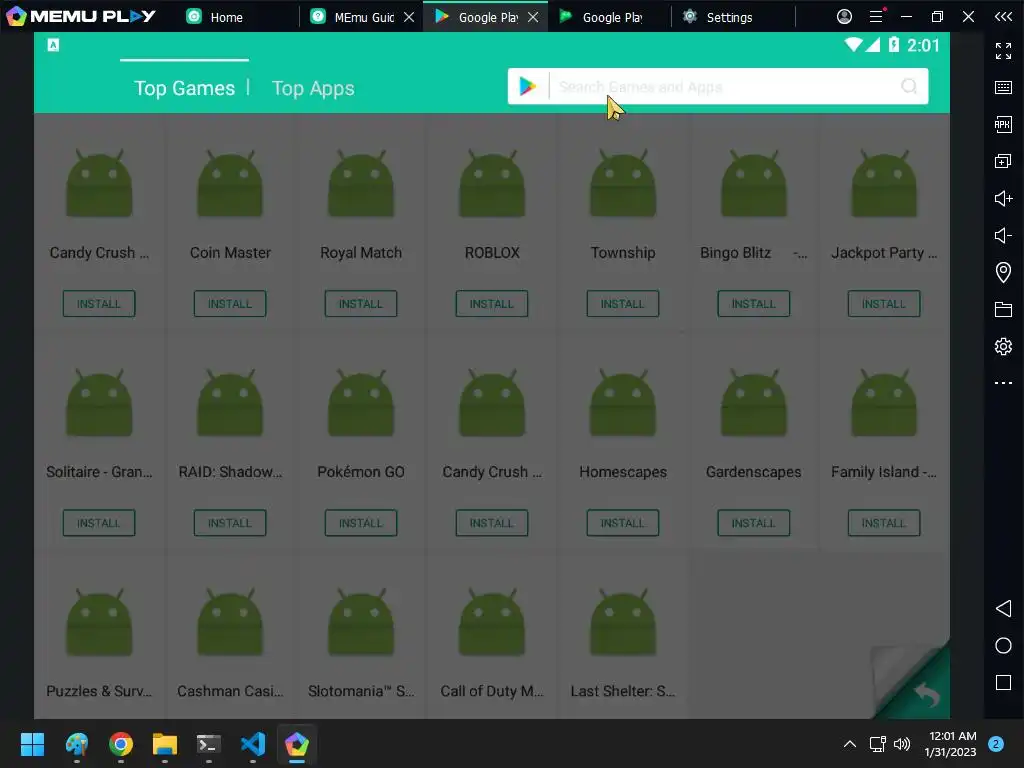Click the Slotomania S... game title

361,691
